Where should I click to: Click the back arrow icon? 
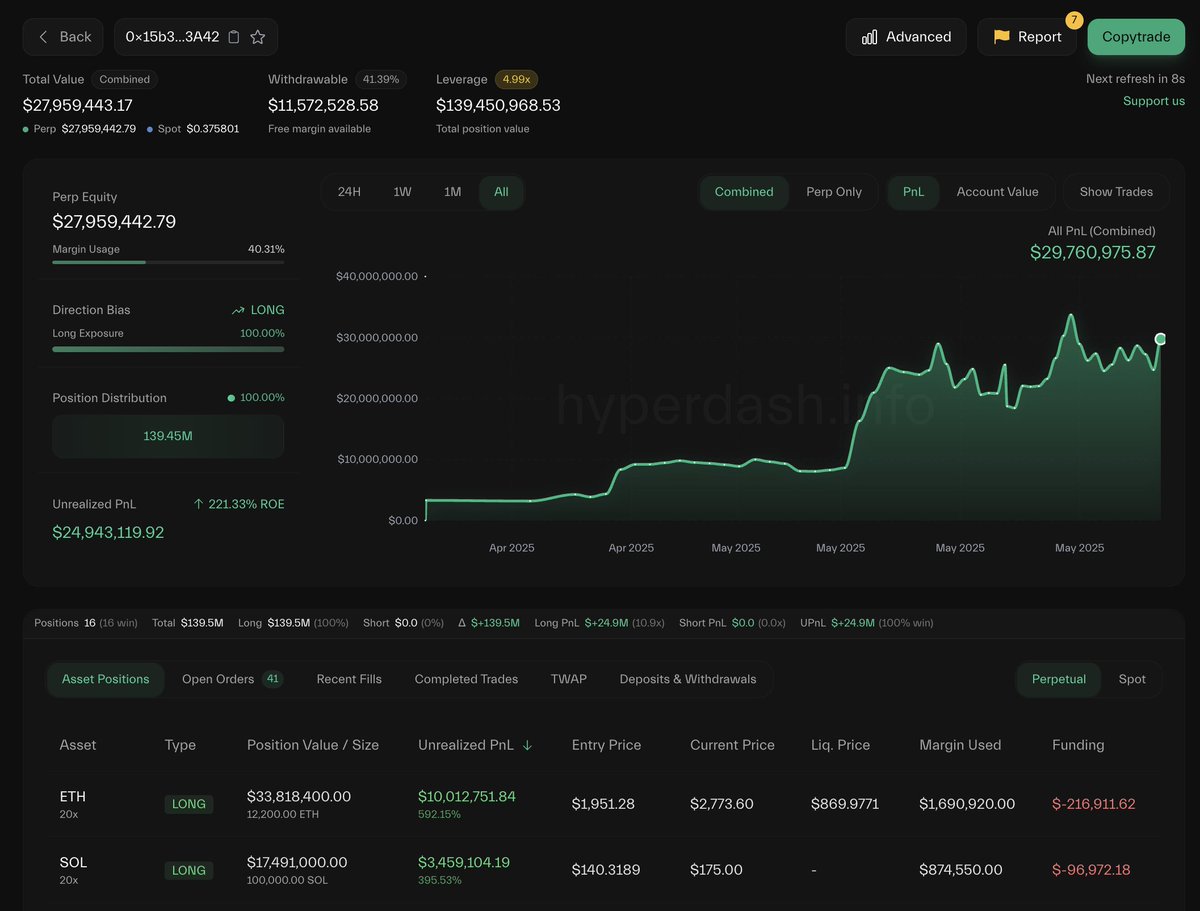point(43,37)
